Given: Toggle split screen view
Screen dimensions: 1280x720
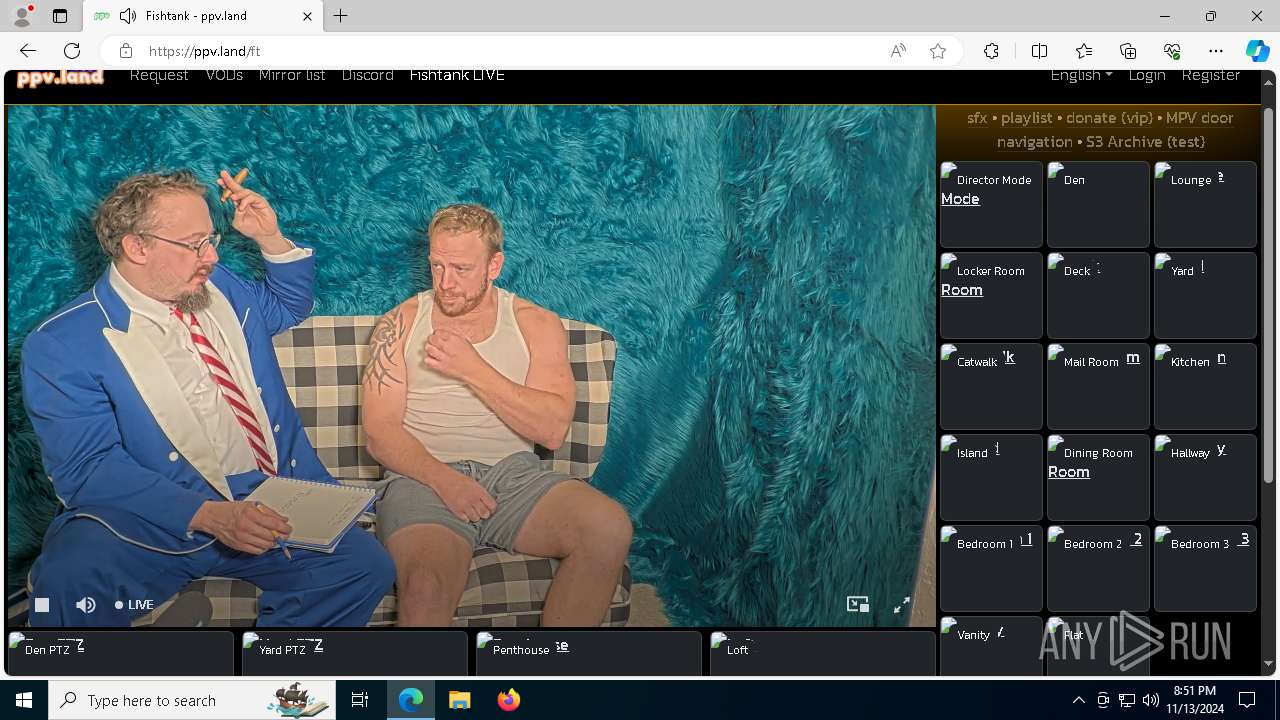Looking at the screenshot, I should 1039,51.
